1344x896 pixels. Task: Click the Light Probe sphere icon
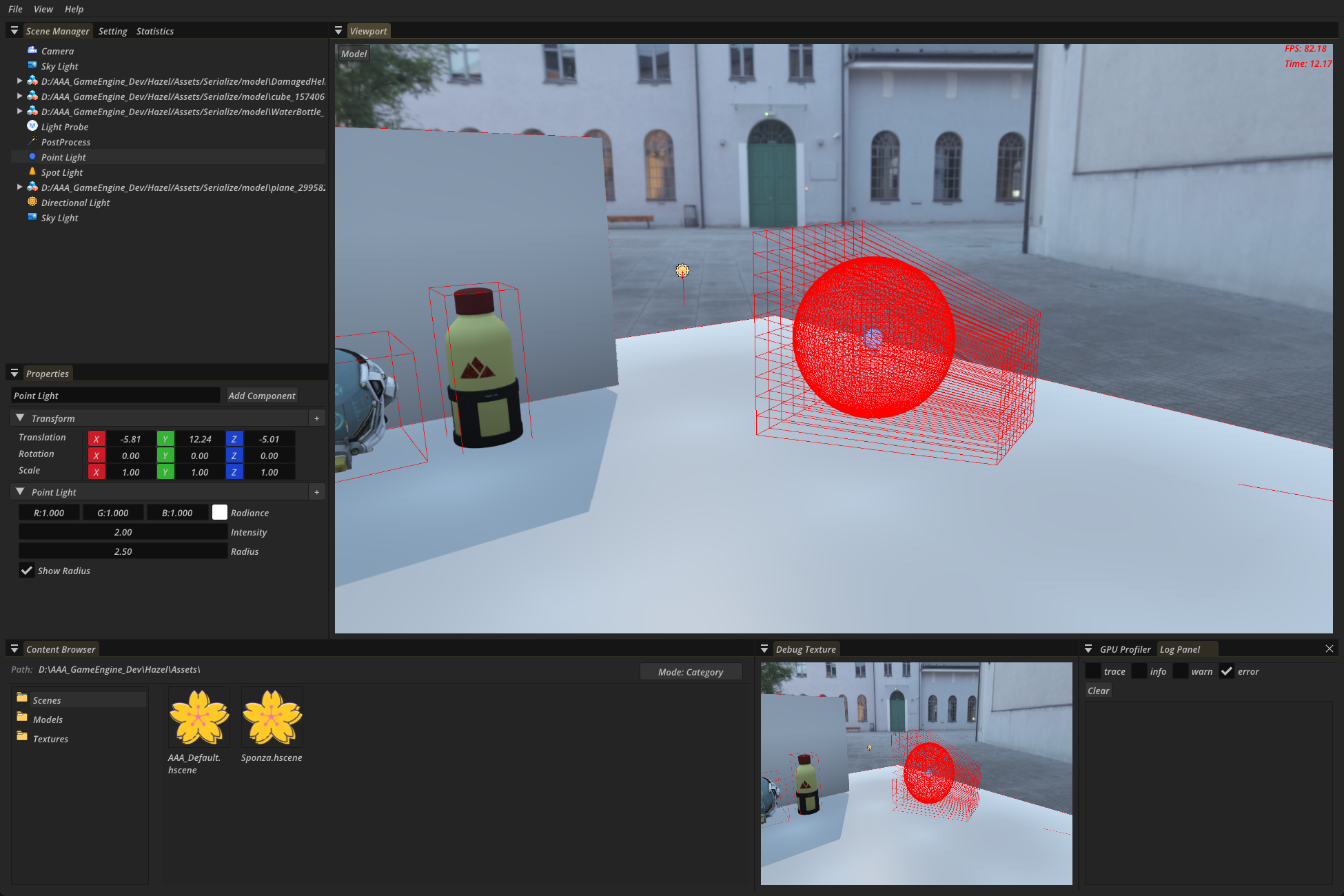(32, 126)
